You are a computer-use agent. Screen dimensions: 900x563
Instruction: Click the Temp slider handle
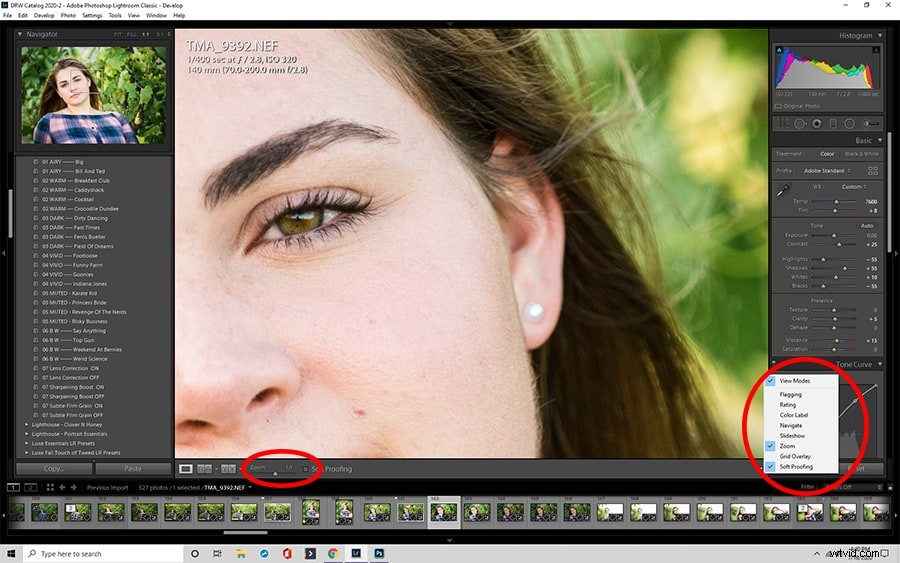click(x=836, y=201)
